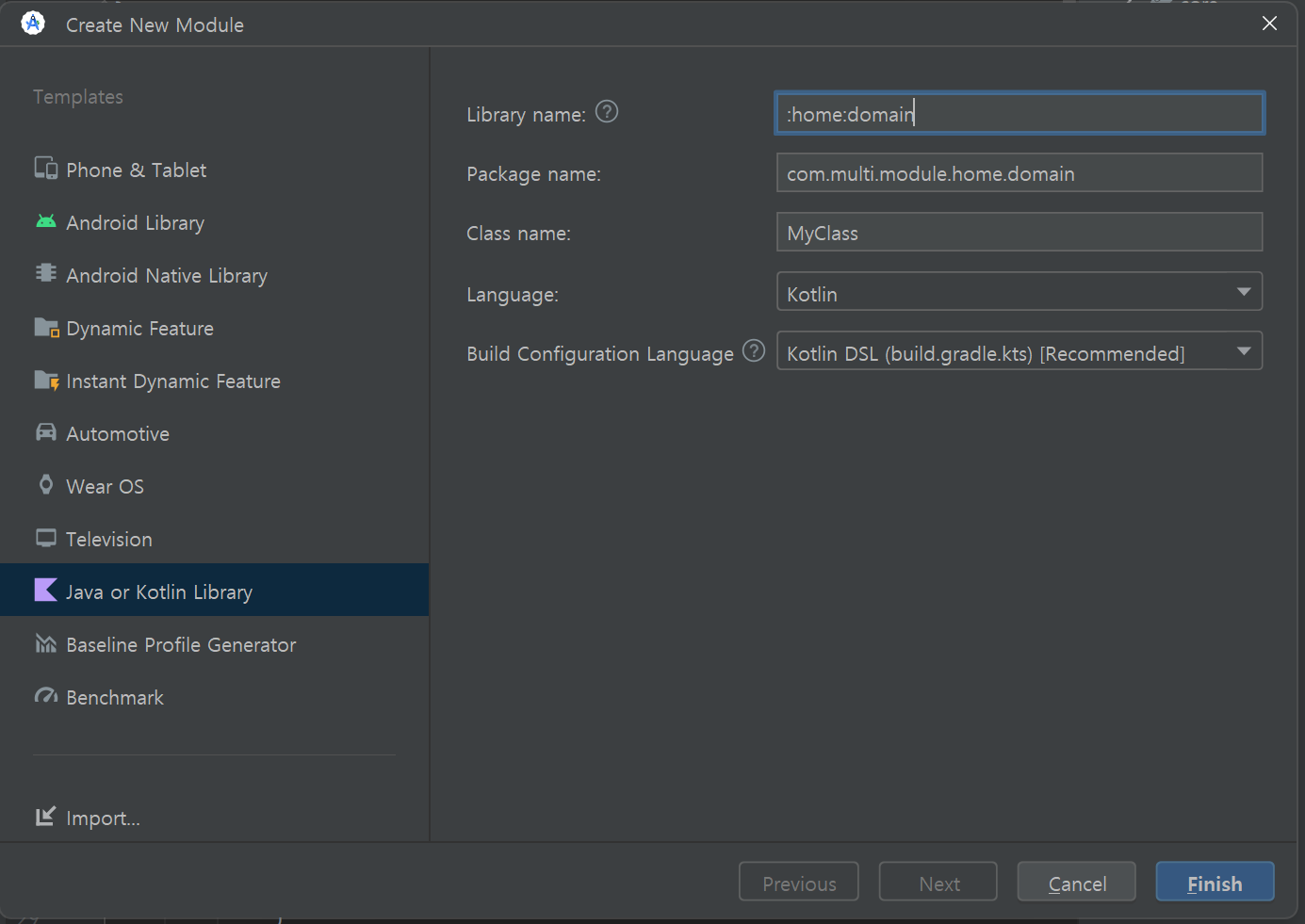Select the Phone & Tablet template
The image size is (1305, 924).
(215, 170)
